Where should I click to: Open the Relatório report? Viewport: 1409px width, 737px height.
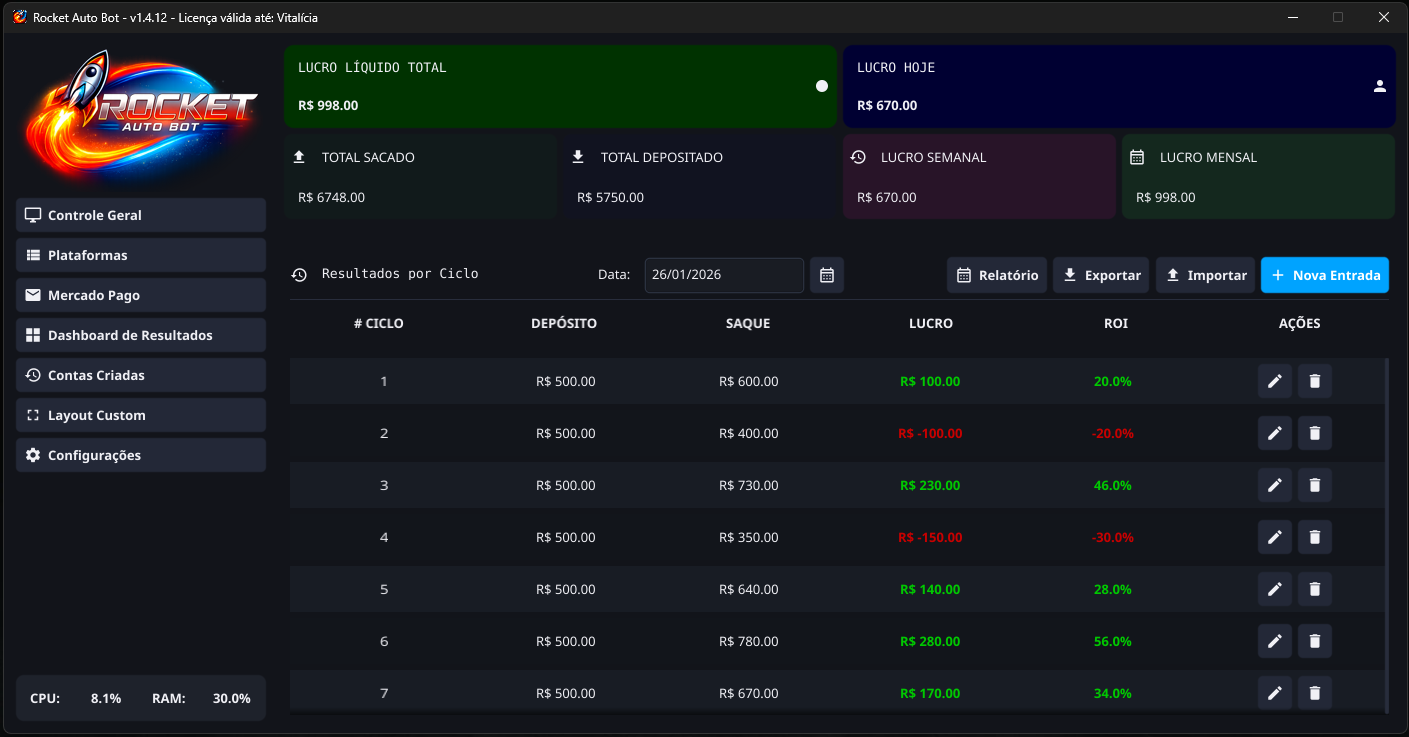coord(996,275)
